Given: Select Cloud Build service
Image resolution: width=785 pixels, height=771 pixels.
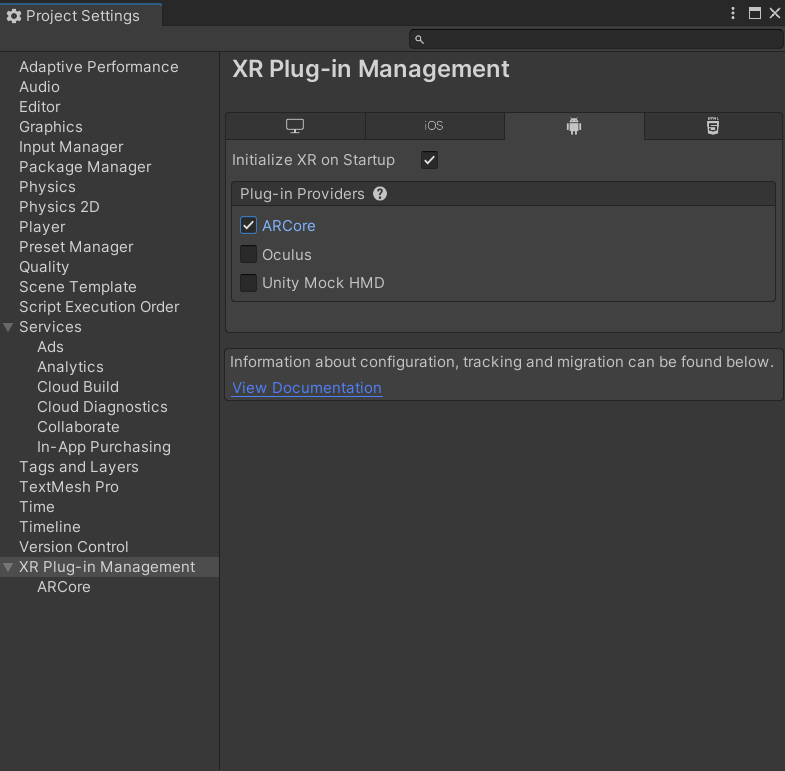Looking at the screenshot, I should [x=78, y=387].
